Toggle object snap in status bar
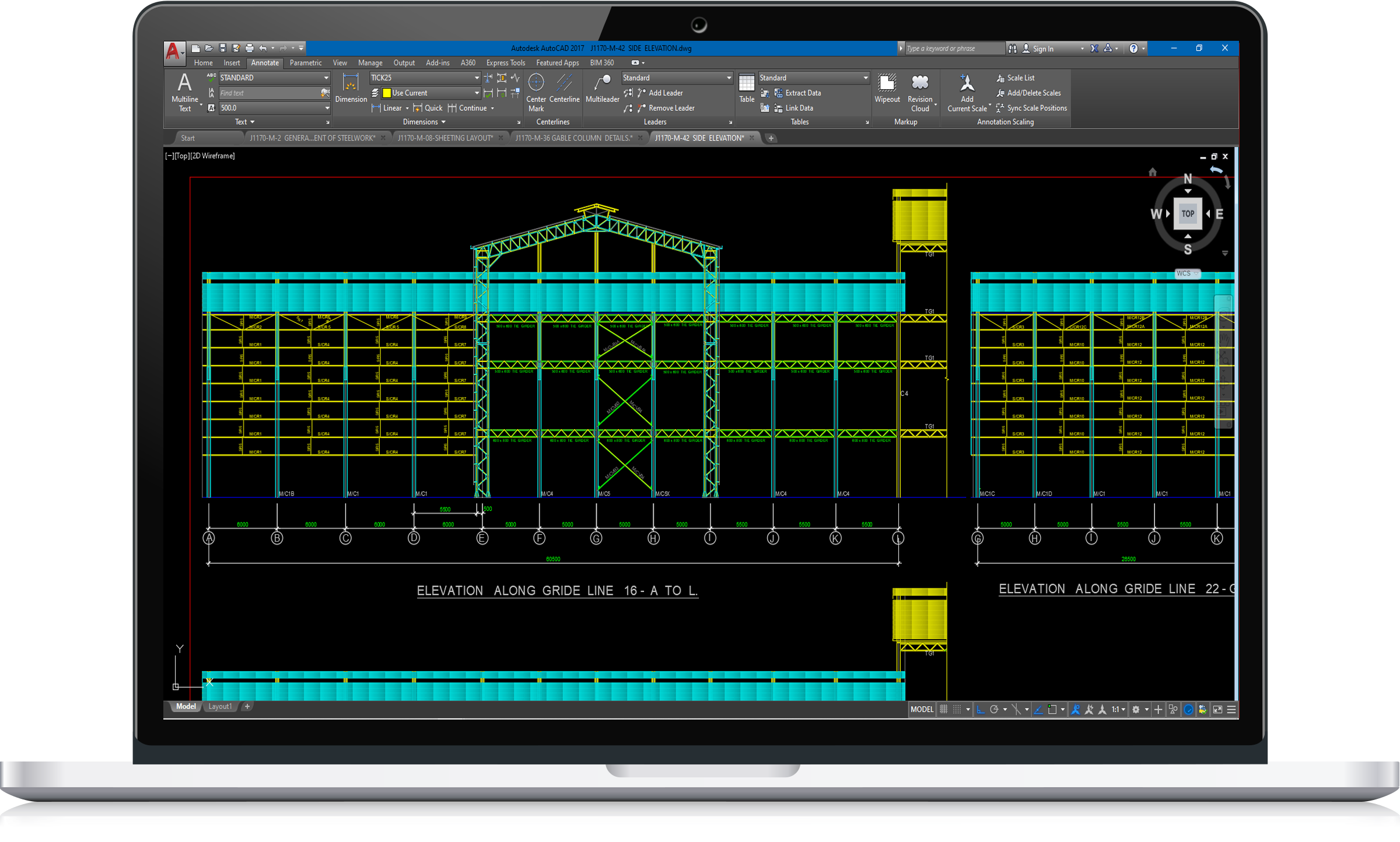The image size is (1400, 842). (x=1052, y=710)
